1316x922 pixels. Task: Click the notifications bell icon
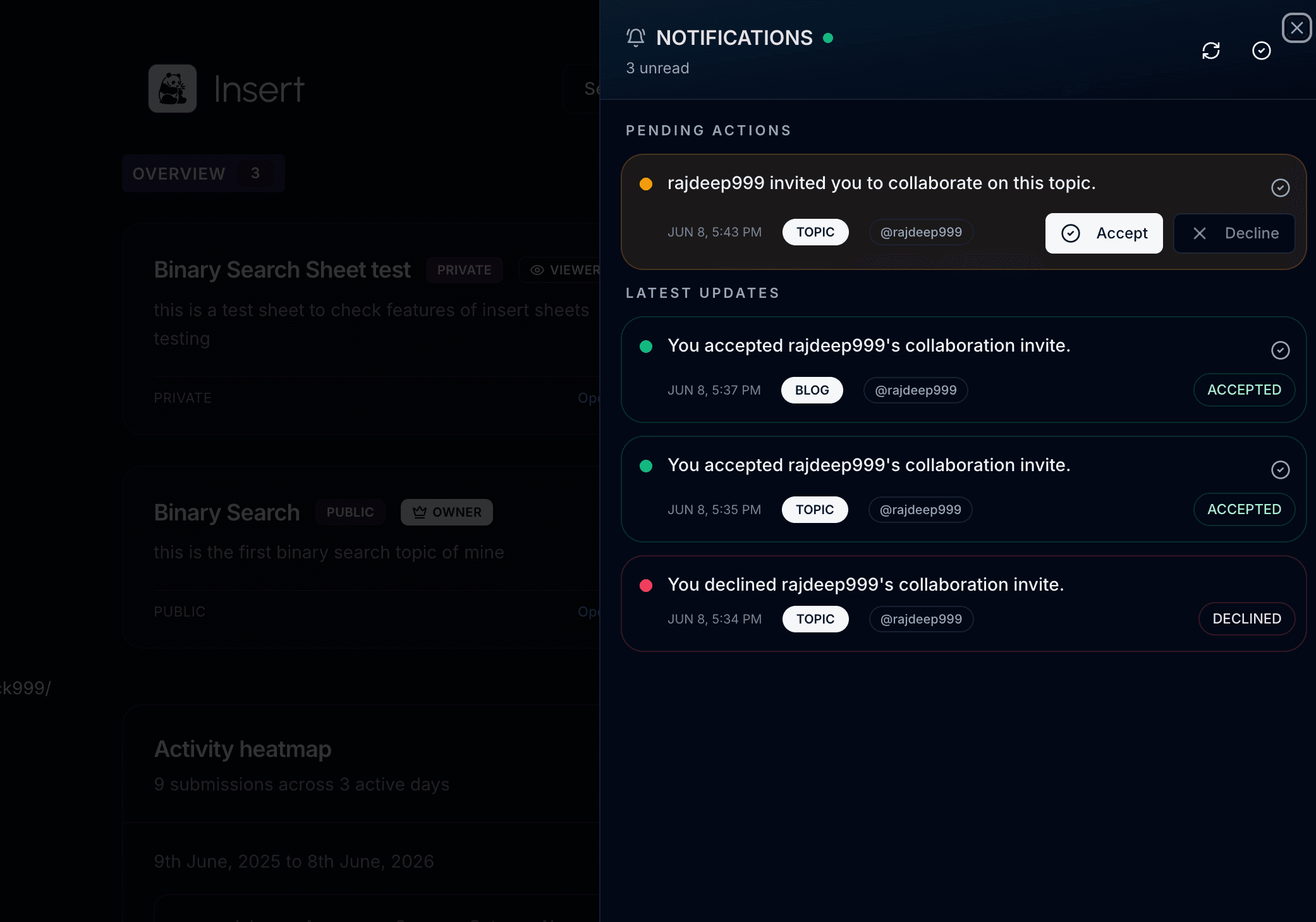(x=636, y=38)
